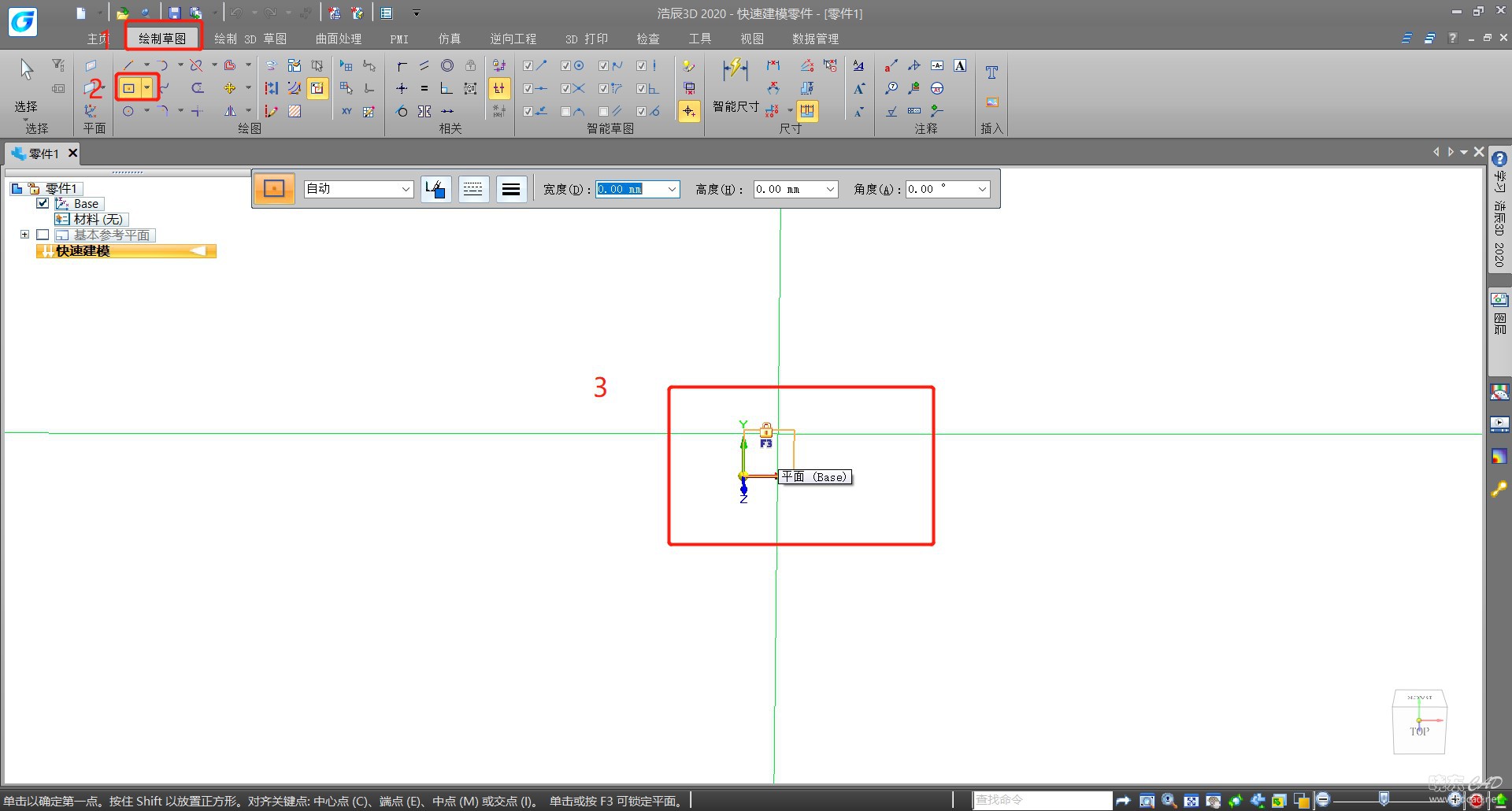Screen dimensions: 1512x811
Task: Open the PMI ribbon tab
Action: coord(399,39)
